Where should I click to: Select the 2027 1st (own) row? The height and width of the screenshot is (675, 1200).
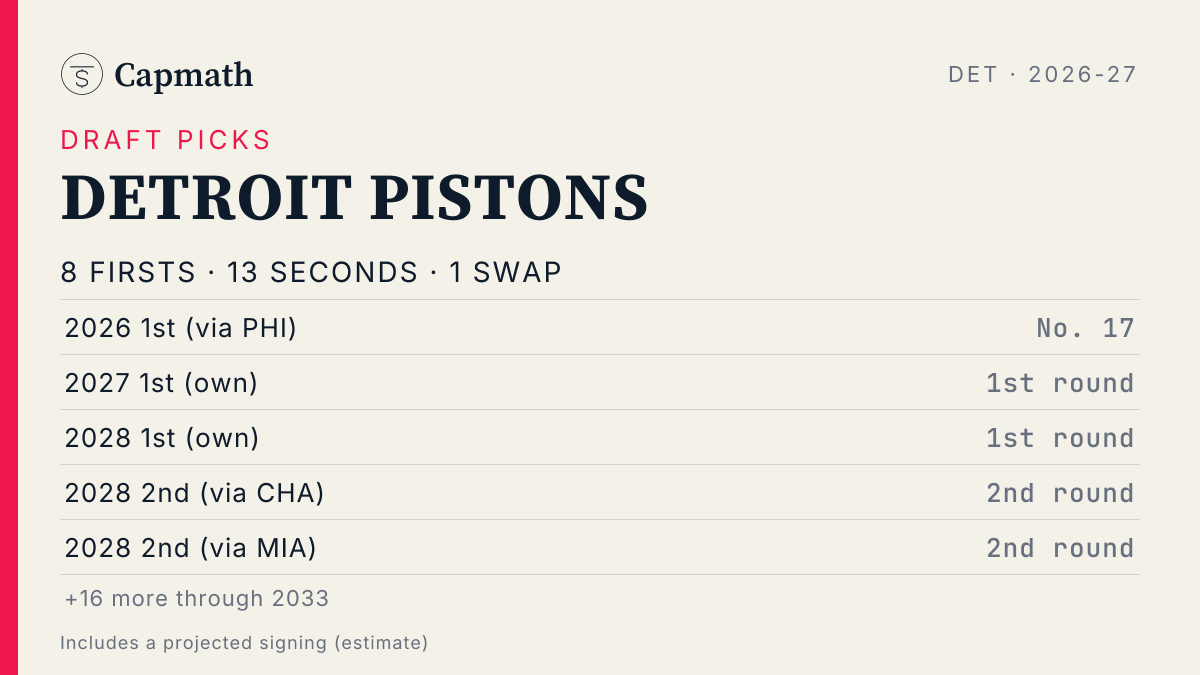pyautogui.click(x=600, y=382)
